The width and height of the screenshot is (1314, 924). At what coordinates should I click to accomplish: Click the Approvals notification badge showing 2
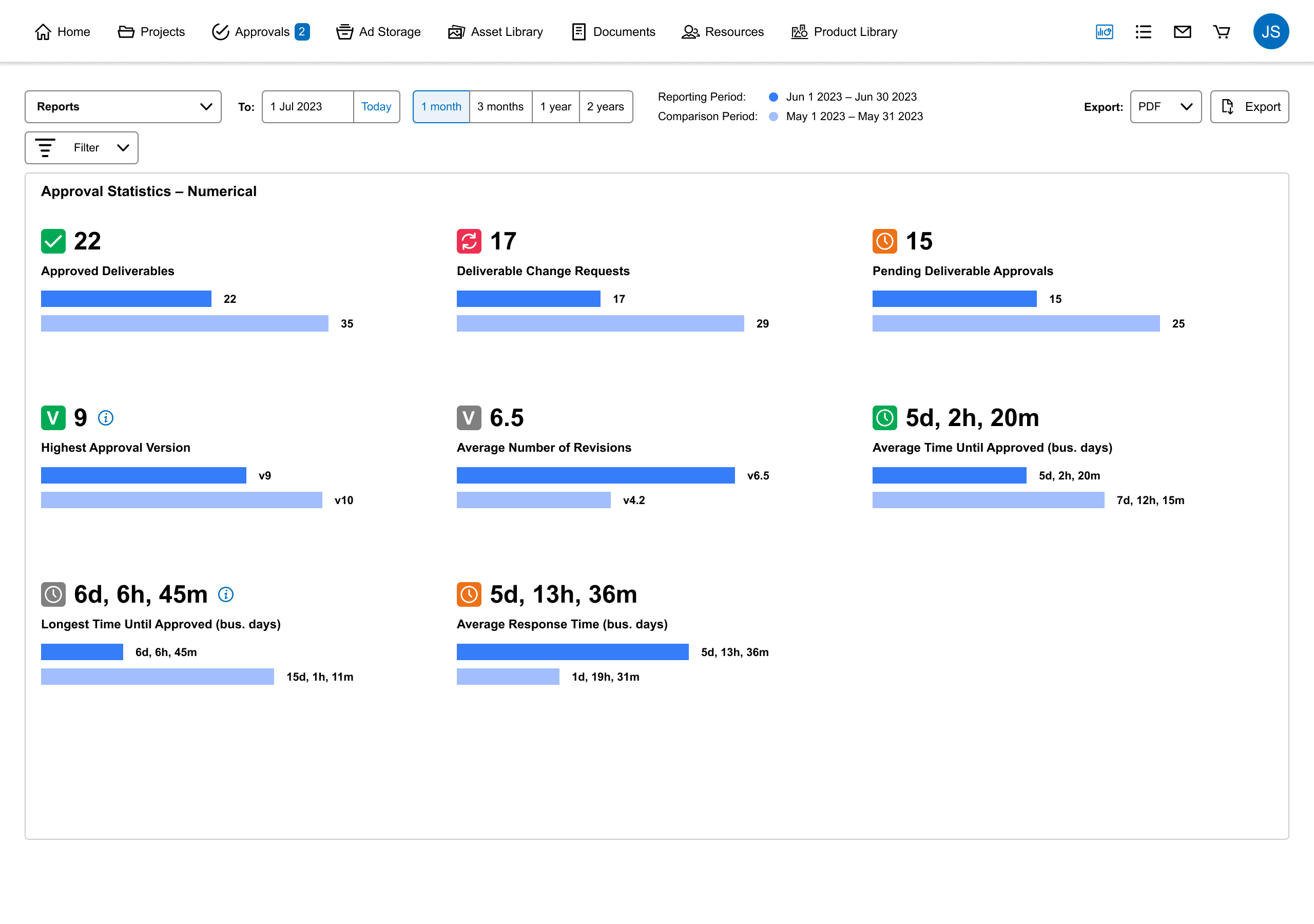[x=302, y=32]
